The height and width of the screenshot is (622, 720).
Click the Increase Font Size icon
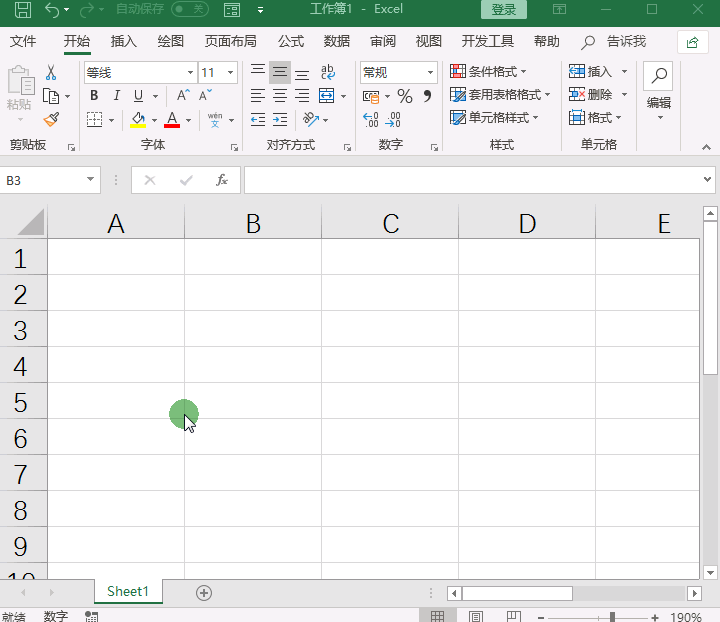pyautogui.click(x=183, y=96)
